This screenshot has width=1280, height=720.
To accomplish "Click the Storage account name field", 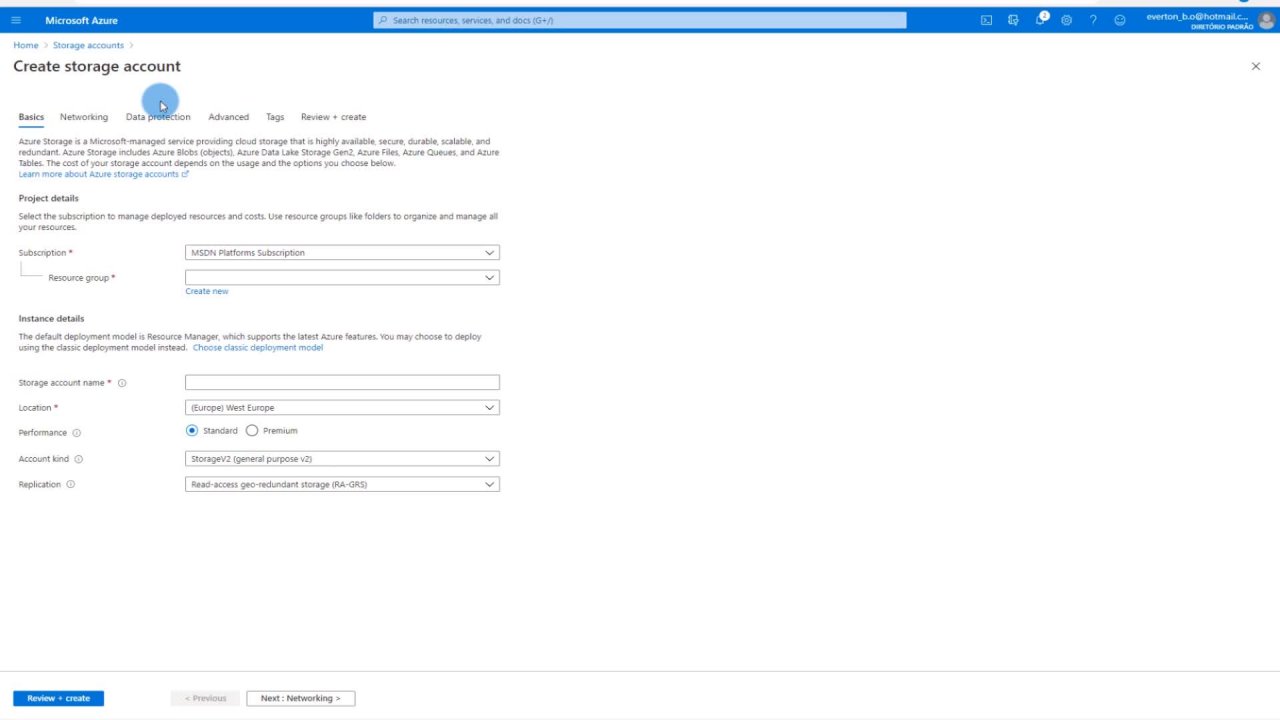I will point(342,383).
